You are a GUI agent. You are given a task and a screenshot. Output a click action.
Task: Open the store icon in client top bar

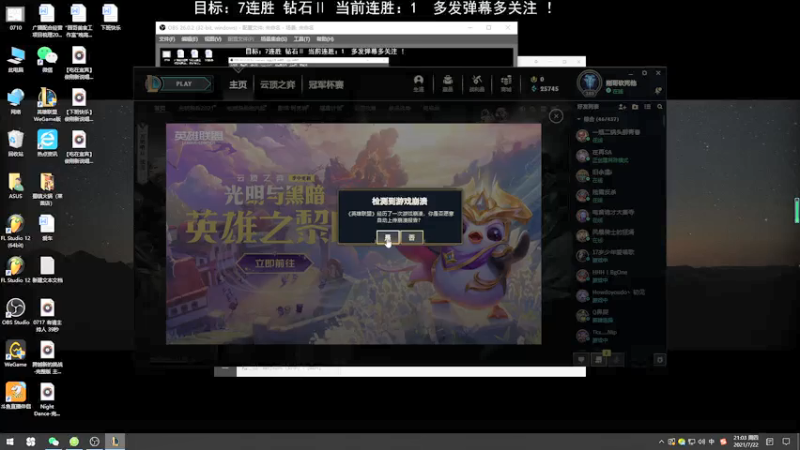click(506, 83)
